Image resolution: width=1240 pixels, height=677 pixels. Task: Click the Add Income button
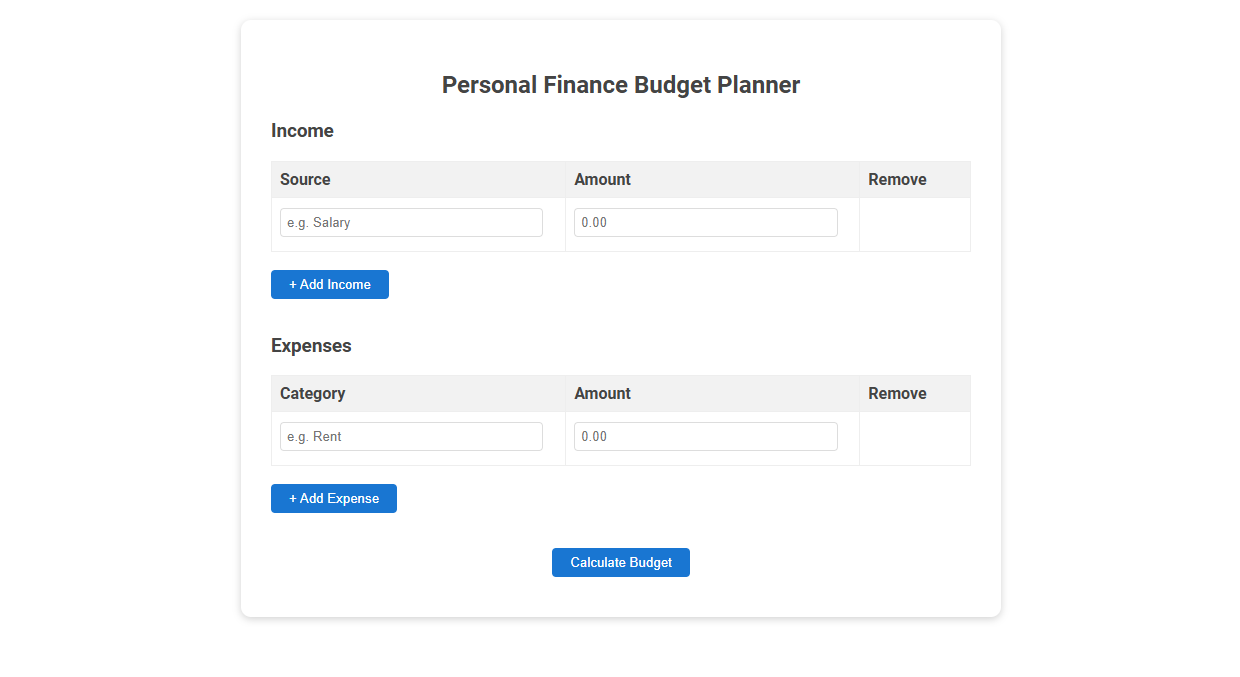click(329, 284)
